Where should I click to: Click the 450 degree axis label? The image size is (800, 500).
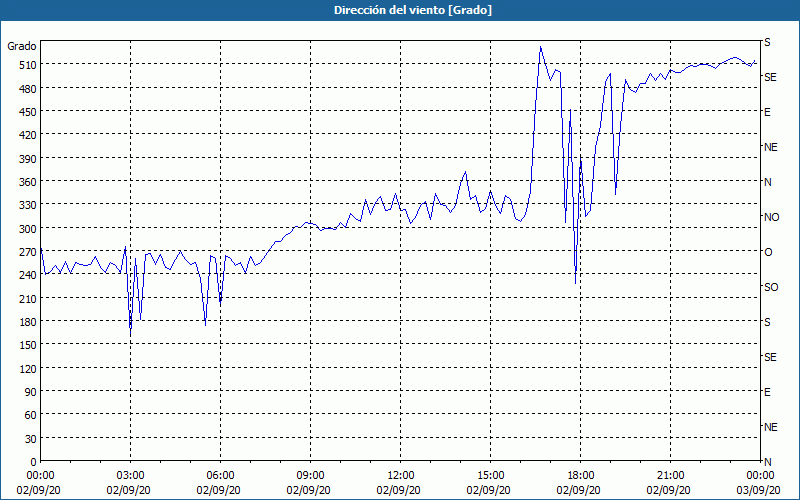(x=29, y=112)
